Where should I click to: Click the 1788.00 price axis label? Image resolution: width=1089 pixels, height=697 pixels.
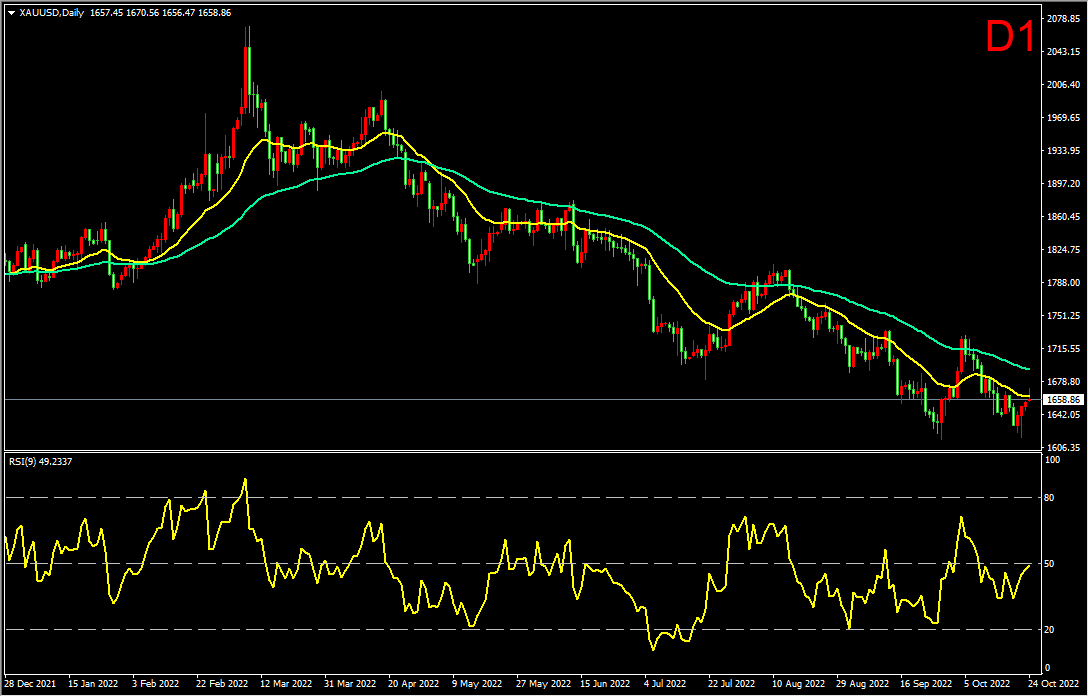pos(1066,283)
